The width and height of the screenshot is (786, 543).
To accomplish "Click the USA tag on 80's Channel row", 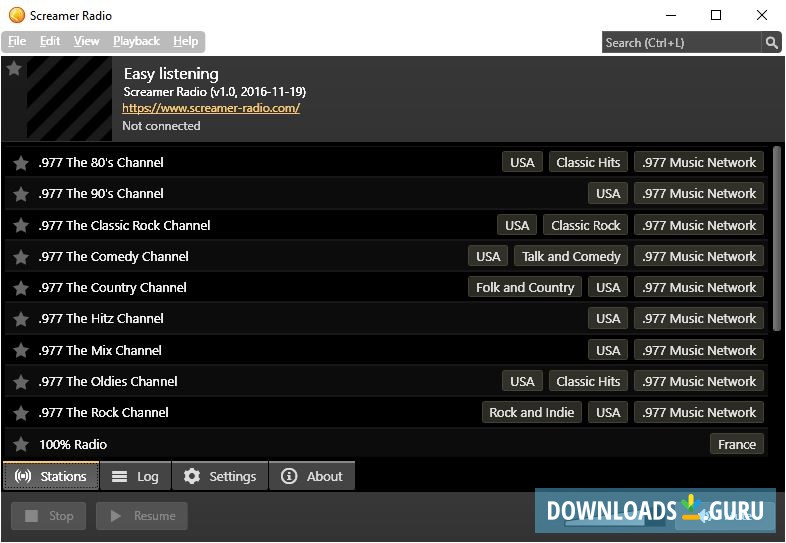I will (522, 162).
